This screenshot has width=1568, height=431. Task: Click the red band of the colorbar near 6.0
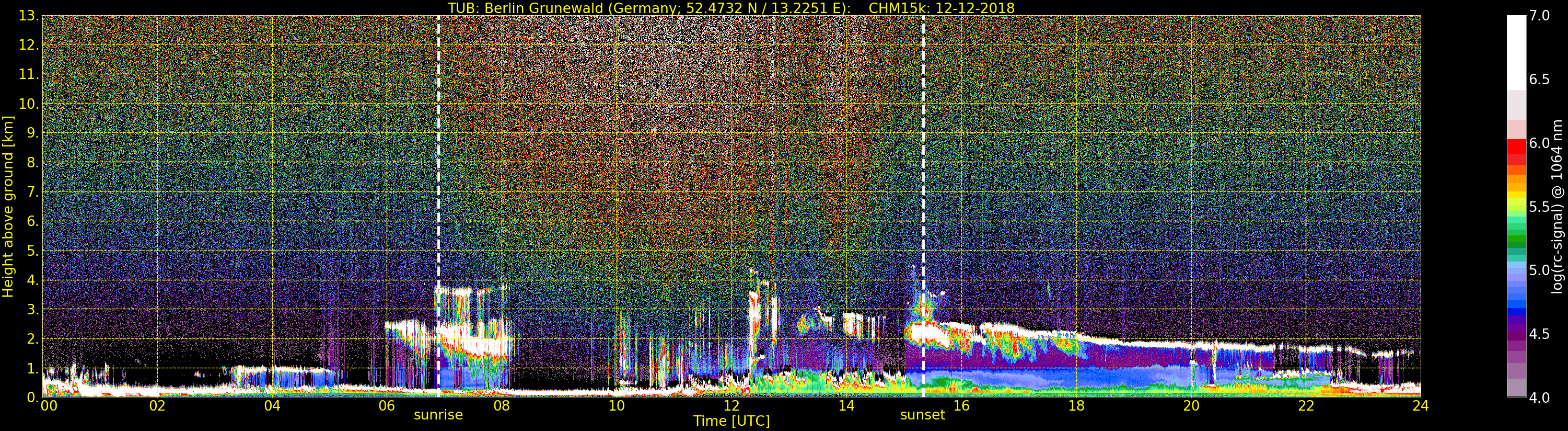1516,146
